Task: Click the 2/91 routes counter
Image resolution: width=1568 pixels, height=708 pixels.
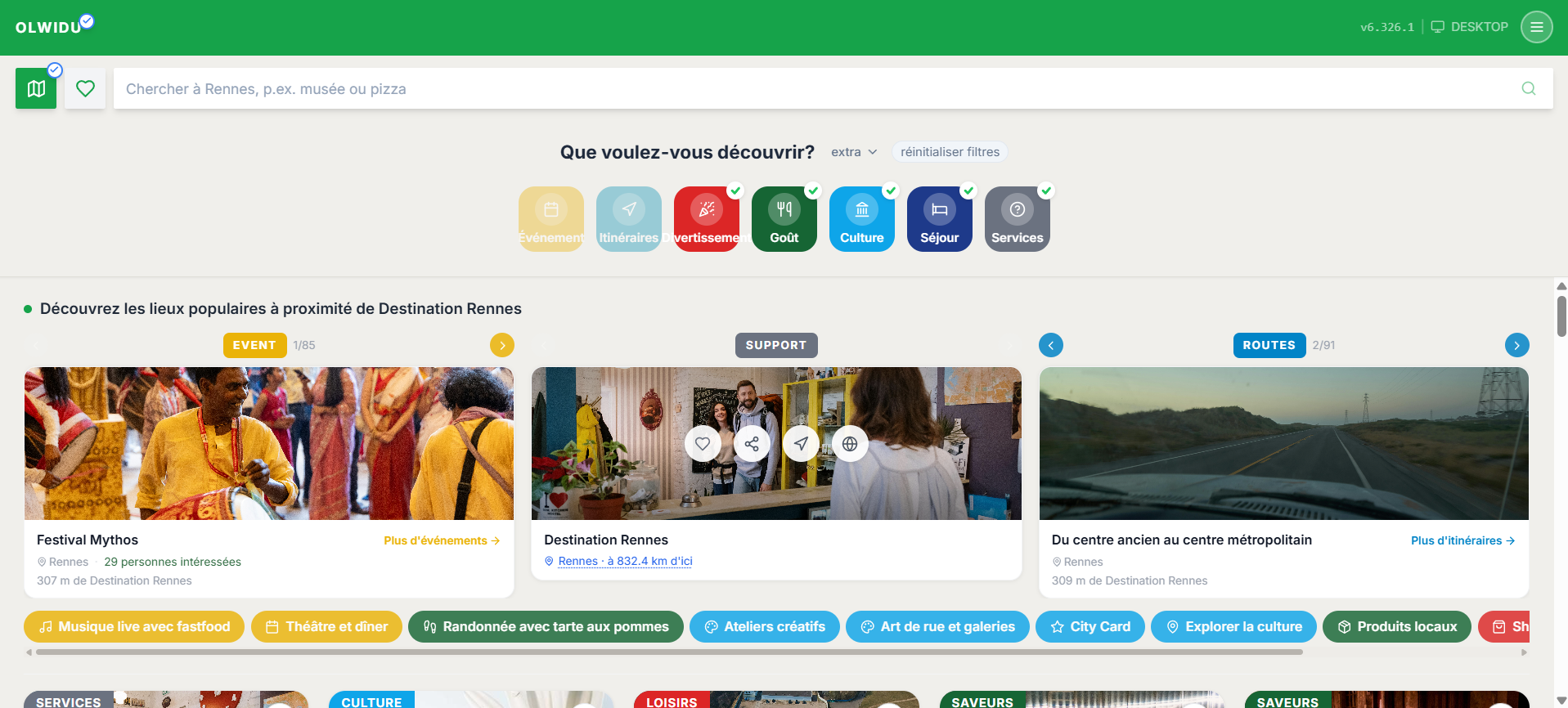Action: pyautogui.click(x=1323, y=345)
